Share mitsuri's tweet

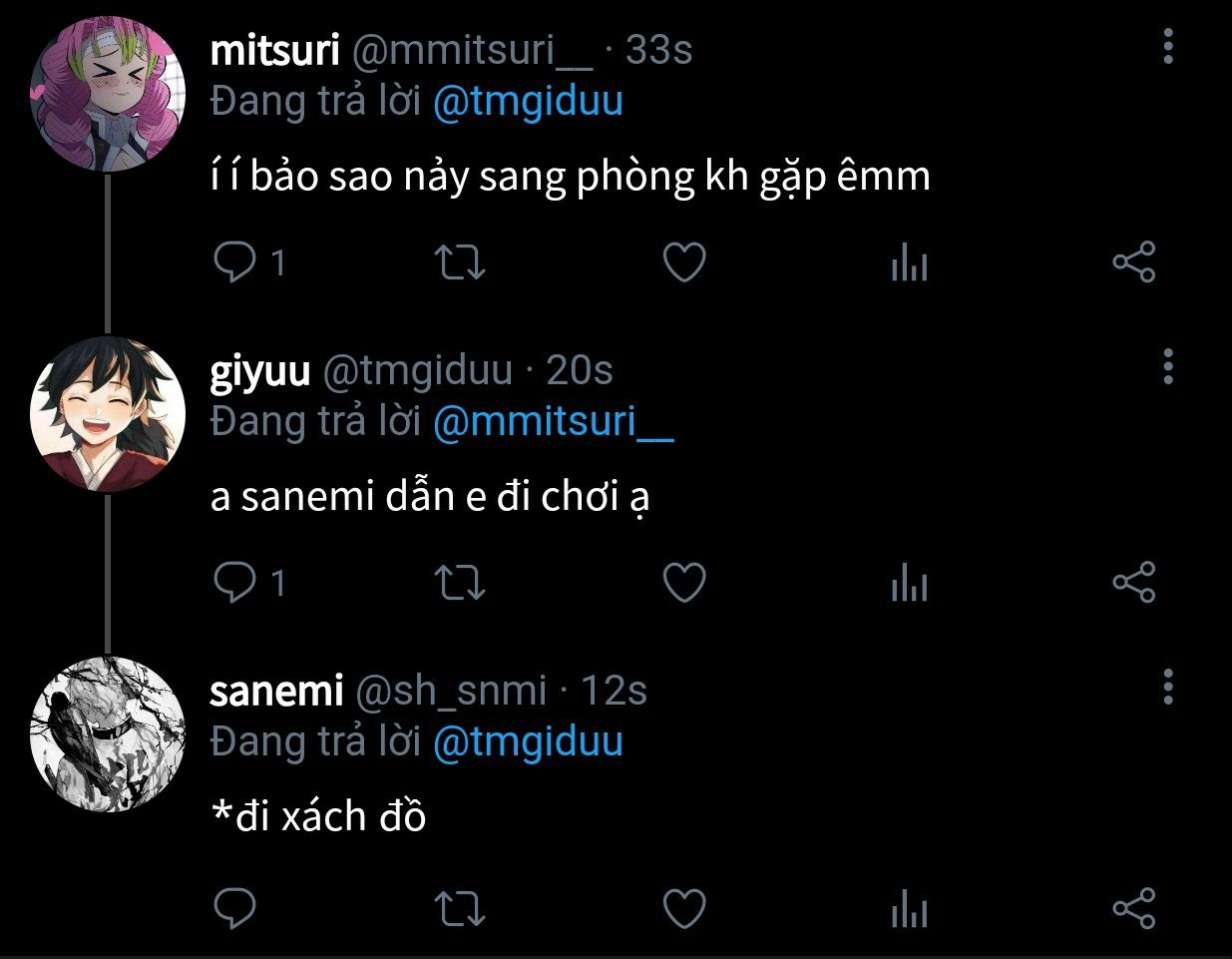pyautogui.click(x=1133, y=262)
